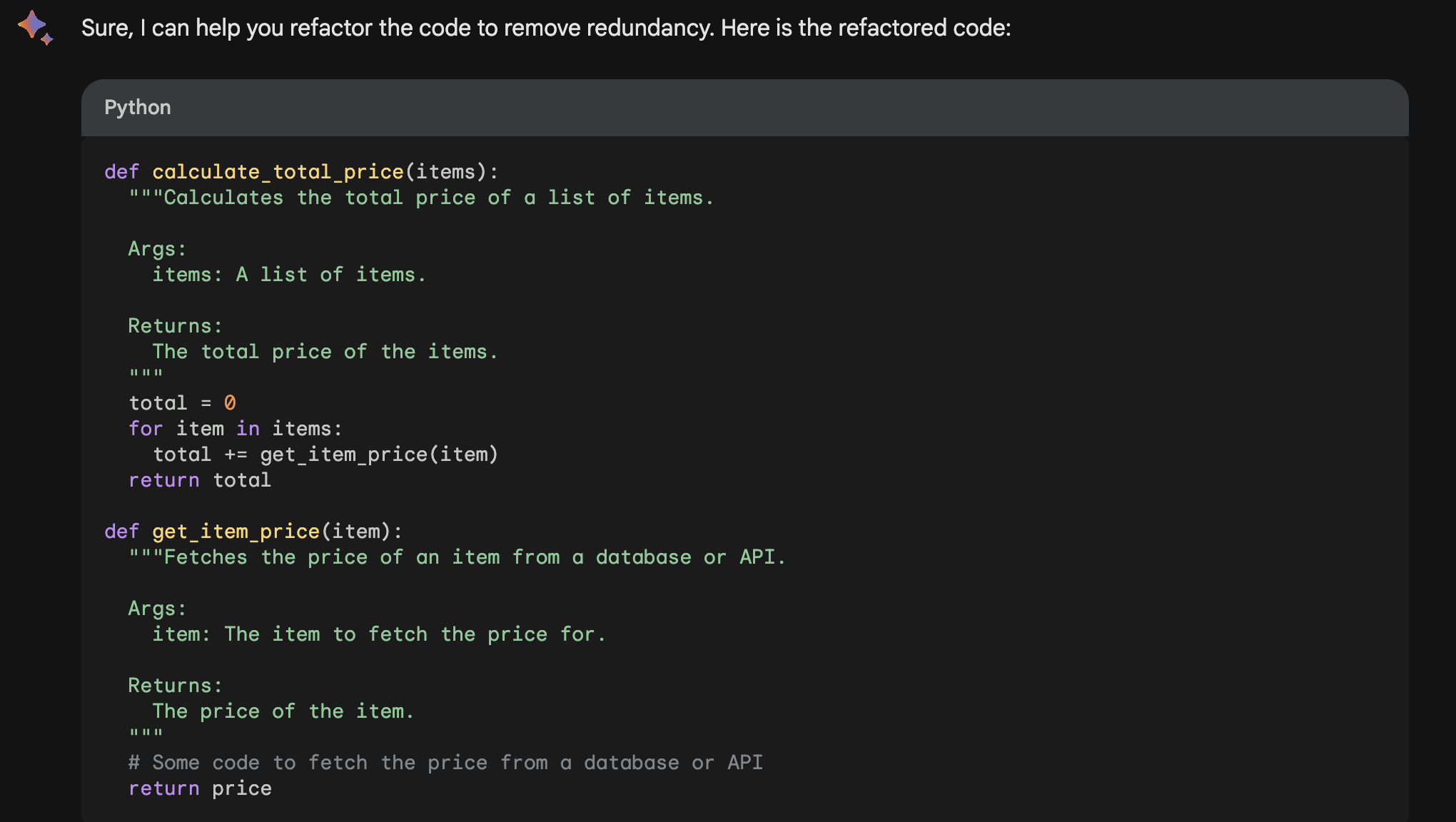Click the 'in' keyword of the loop
This screenshot has width=1456, height=822.
pyautogui.click(x=248, y=429)
